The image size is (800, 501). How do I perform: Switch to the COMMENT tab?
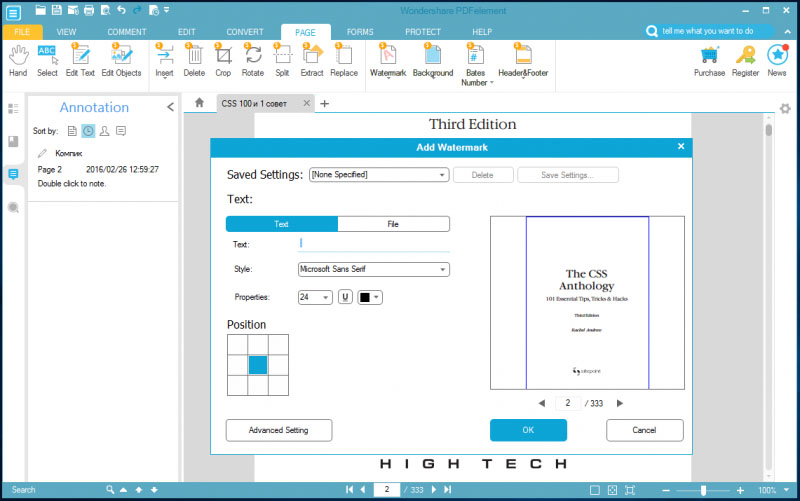pyautogui.click(x=127, y=32)
